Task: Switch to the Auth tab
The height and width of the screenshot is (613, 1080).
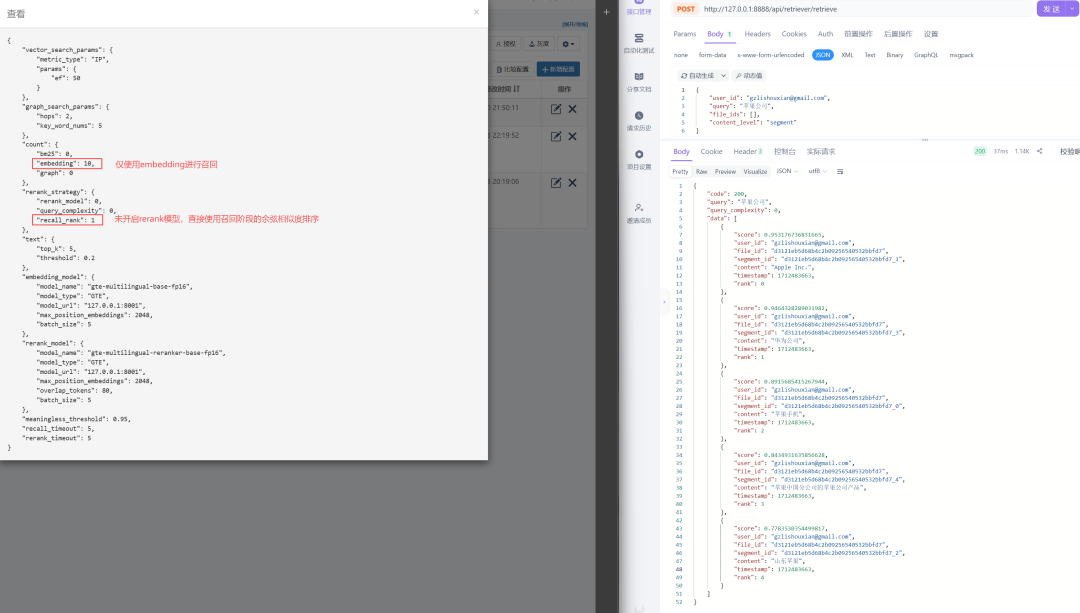Action: [825, 34]
